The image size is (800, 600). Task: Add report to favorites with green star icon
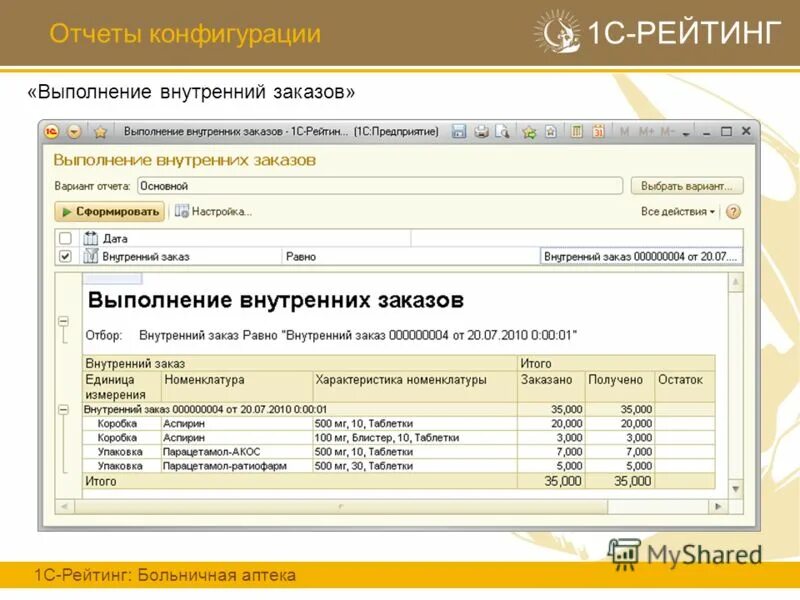tap(529, 131)
